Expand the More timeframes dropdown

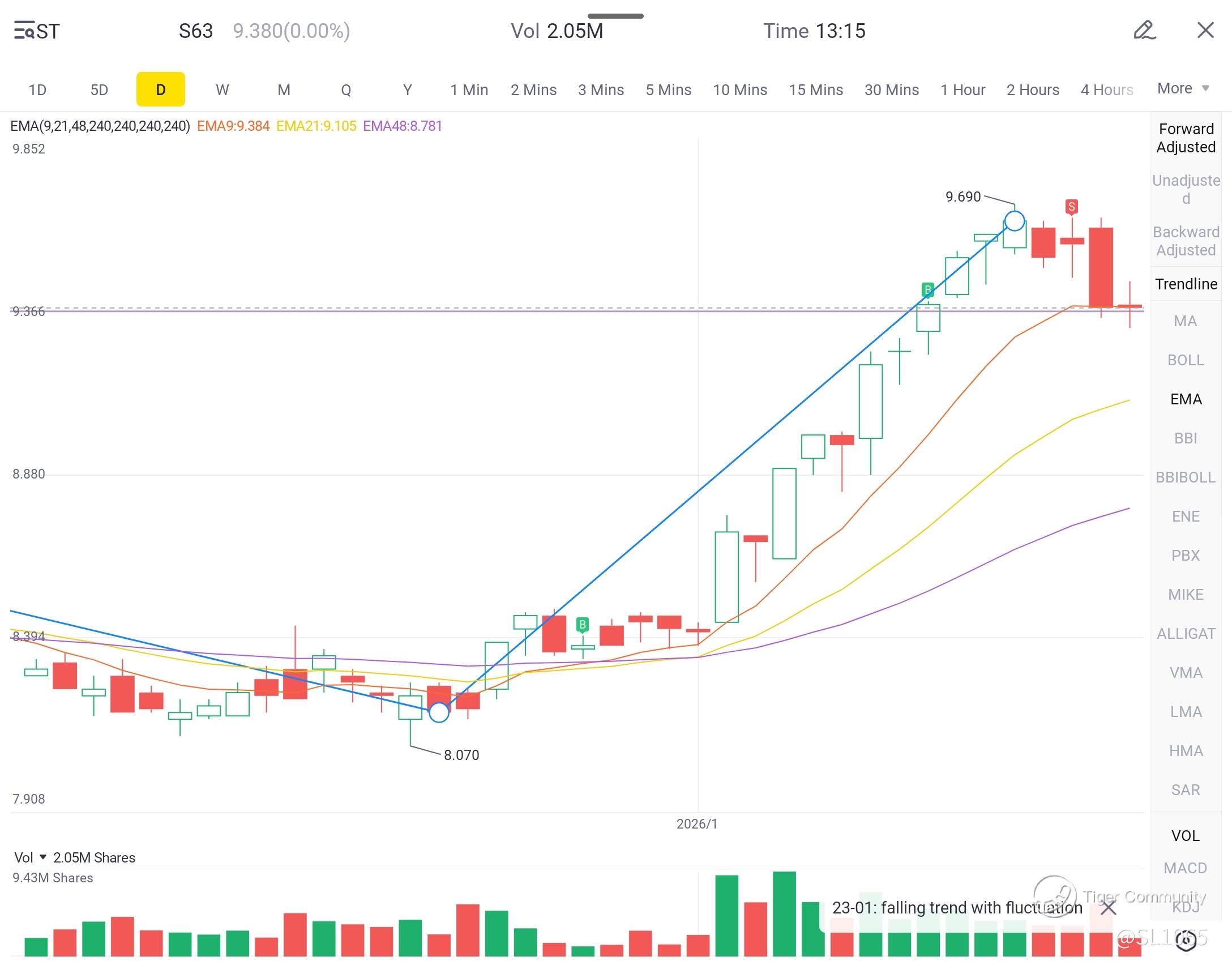coord(1183,88)
